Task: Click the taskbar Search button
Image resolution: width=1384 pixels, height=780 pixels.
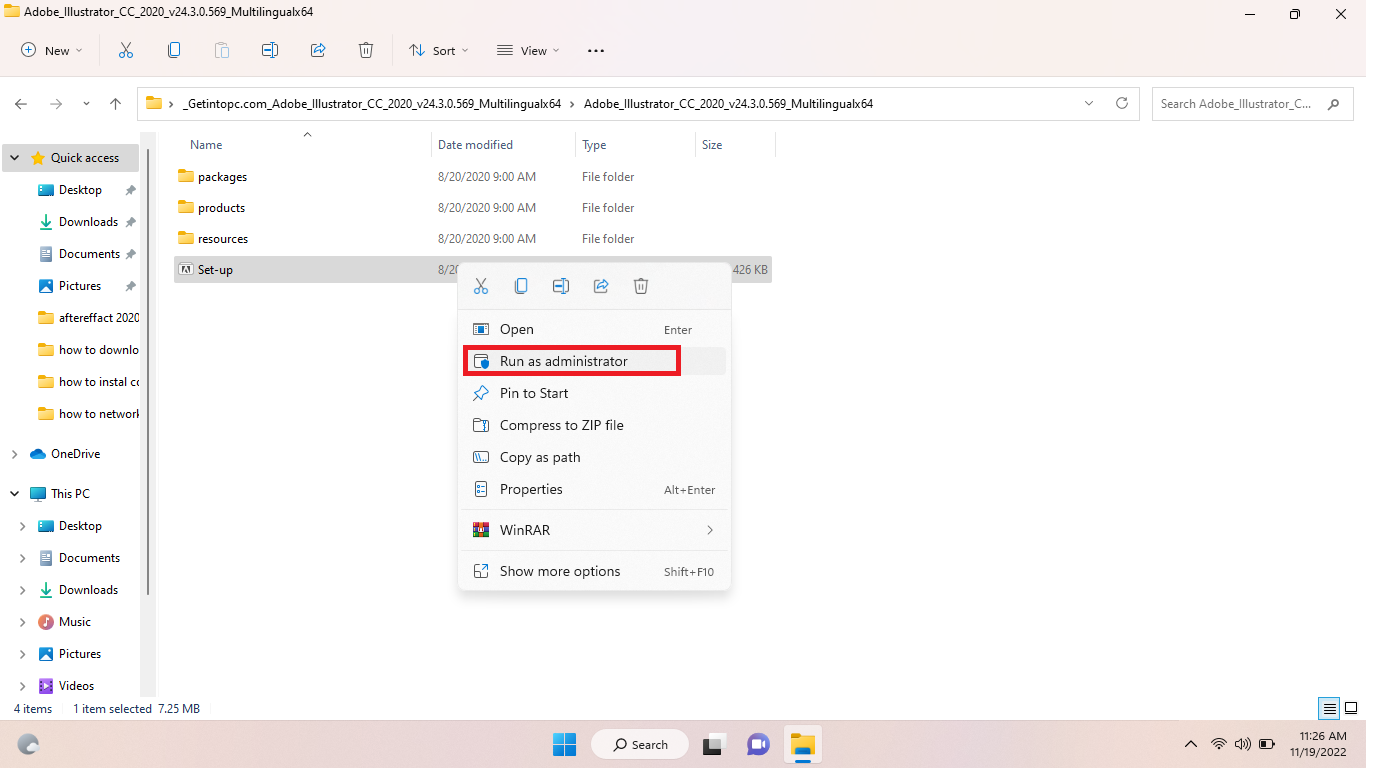Action: (x=640, y=745)
